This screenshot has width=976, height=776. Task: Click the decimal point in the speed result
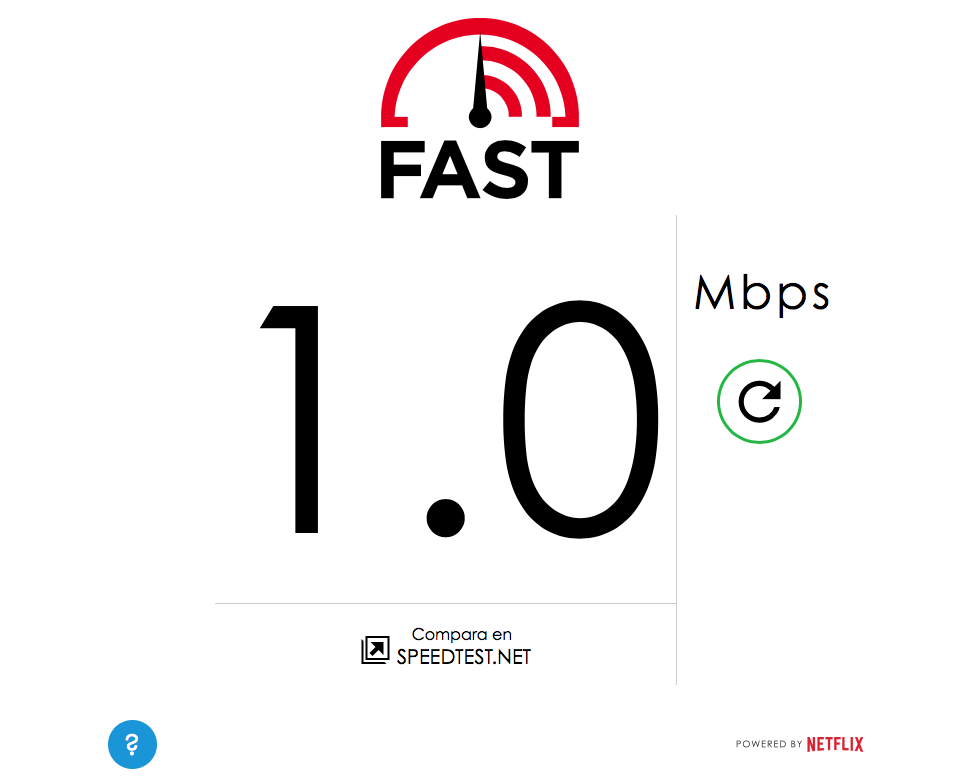pos(446,518)
